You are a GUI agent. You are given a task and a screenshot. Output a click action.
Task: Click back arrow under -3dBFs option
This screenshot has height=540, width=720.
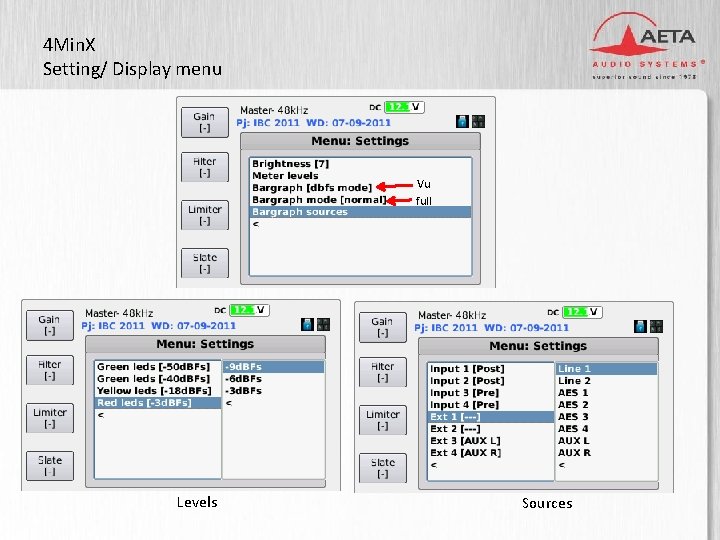point(229,403)
